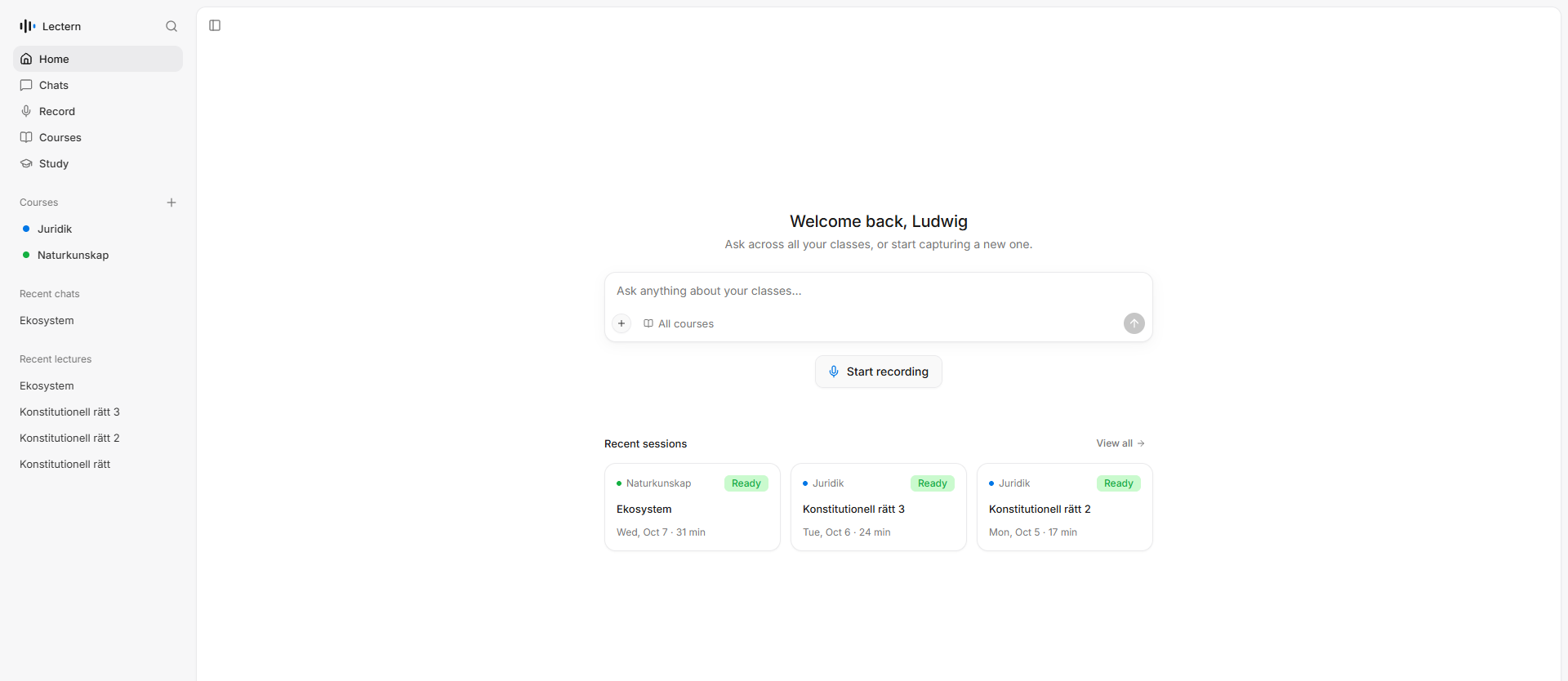This screenshot has height=681, width=1568.
Task: Focus the Ask anything input field
Action: coord(879,291)
